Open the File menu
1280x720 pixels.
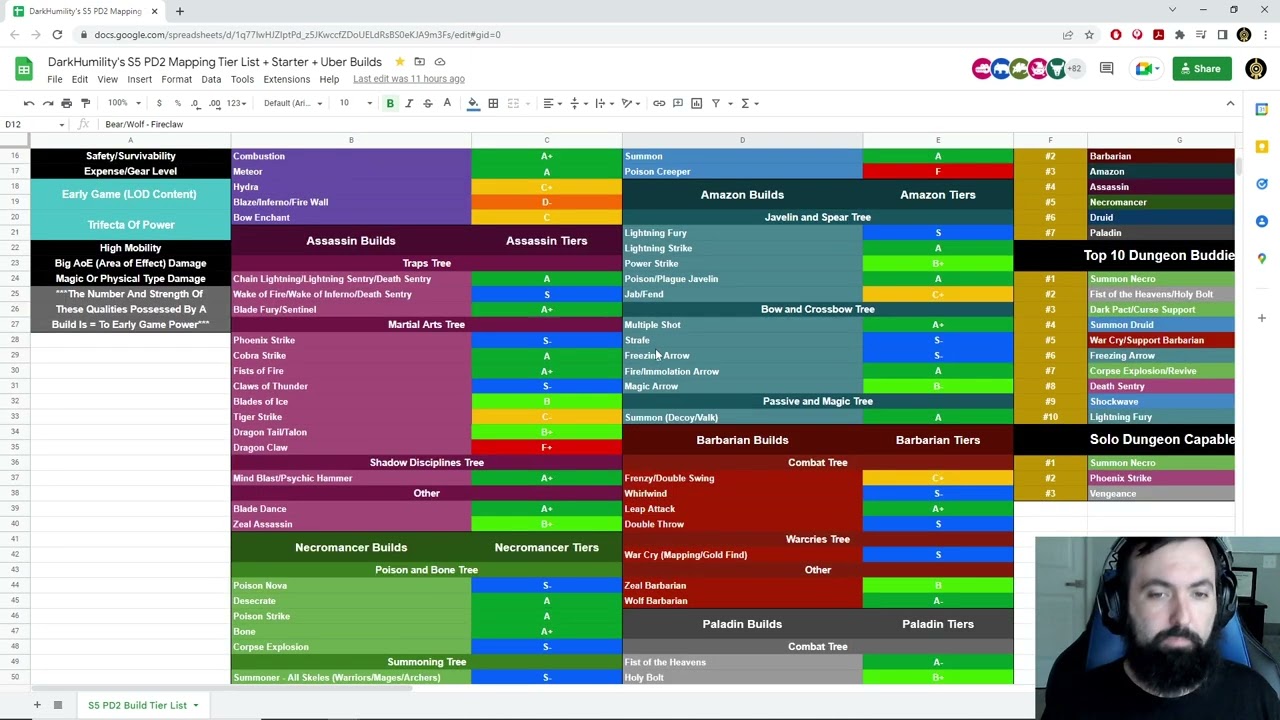(55, 79)
